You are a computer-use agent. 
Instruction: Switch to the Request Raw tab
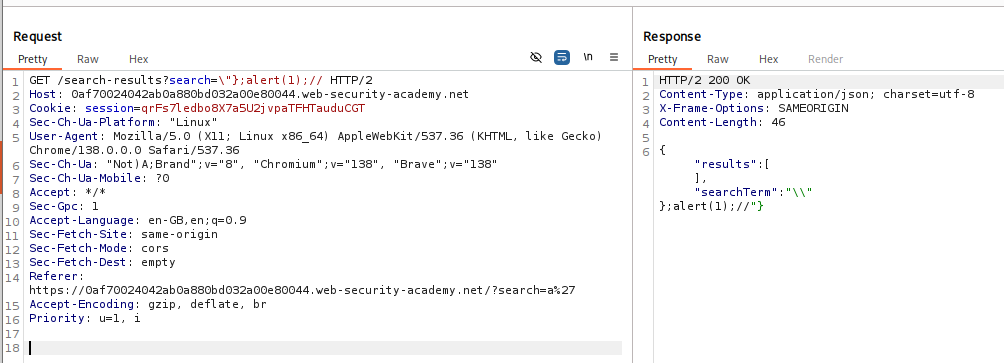pyautogui.click(x=88, y=59)
